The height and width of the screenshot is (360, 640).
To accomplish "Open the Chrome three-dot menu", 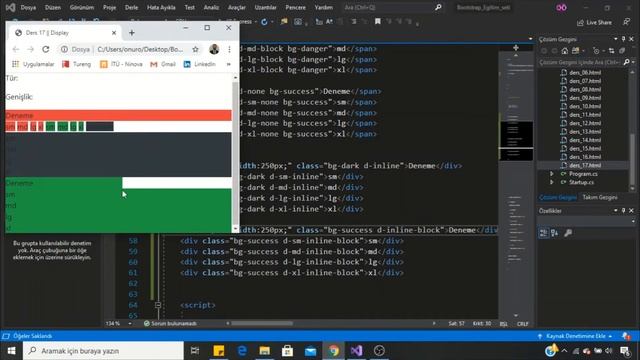I will point(229,49).
